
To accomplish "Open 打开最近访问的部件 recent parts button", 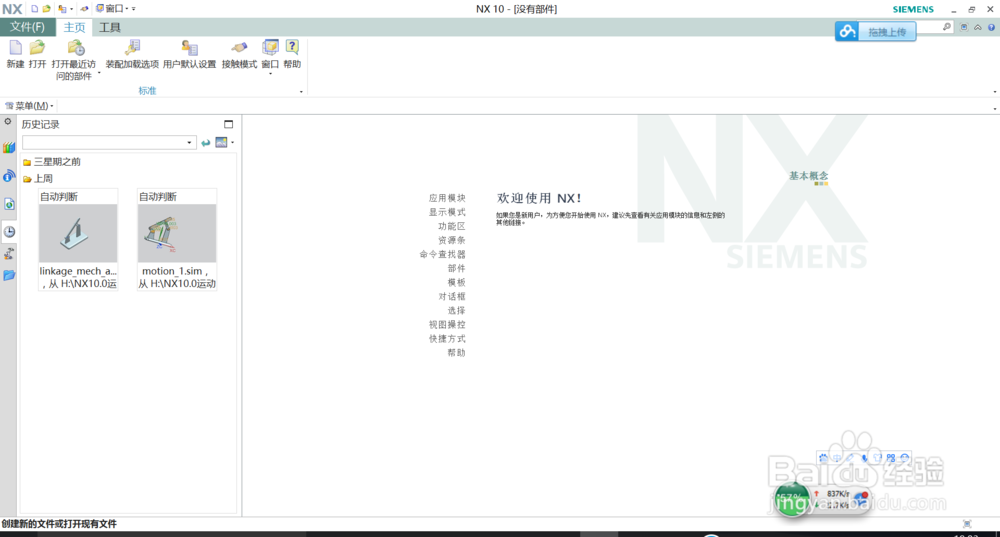I will (74, 60).
